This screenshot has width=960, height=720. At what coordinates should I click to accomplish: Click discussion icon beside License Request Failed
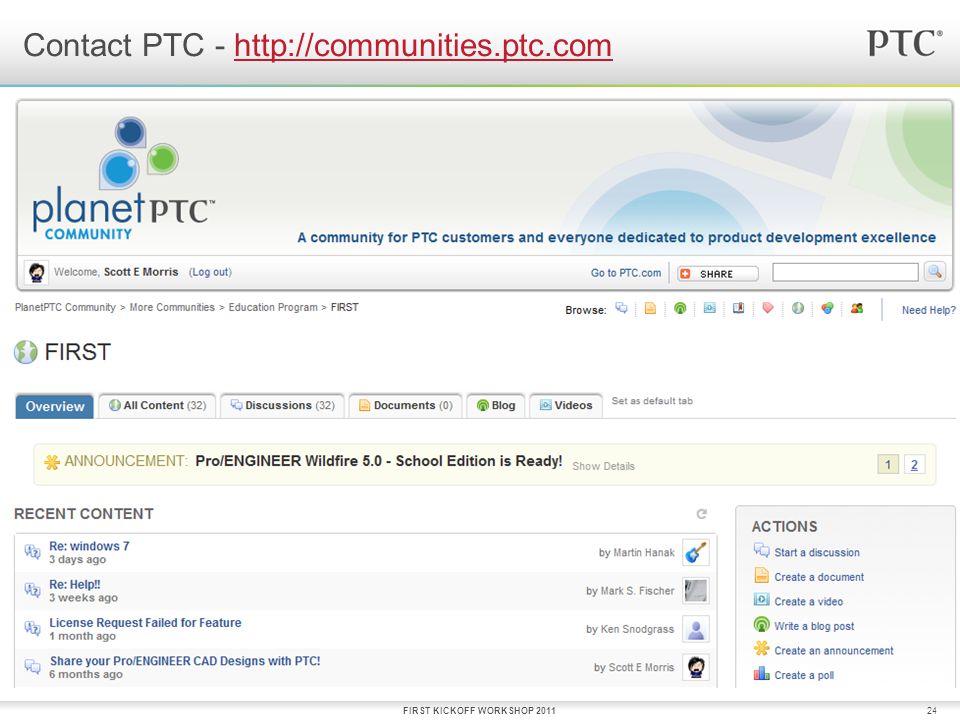[32, 628]
